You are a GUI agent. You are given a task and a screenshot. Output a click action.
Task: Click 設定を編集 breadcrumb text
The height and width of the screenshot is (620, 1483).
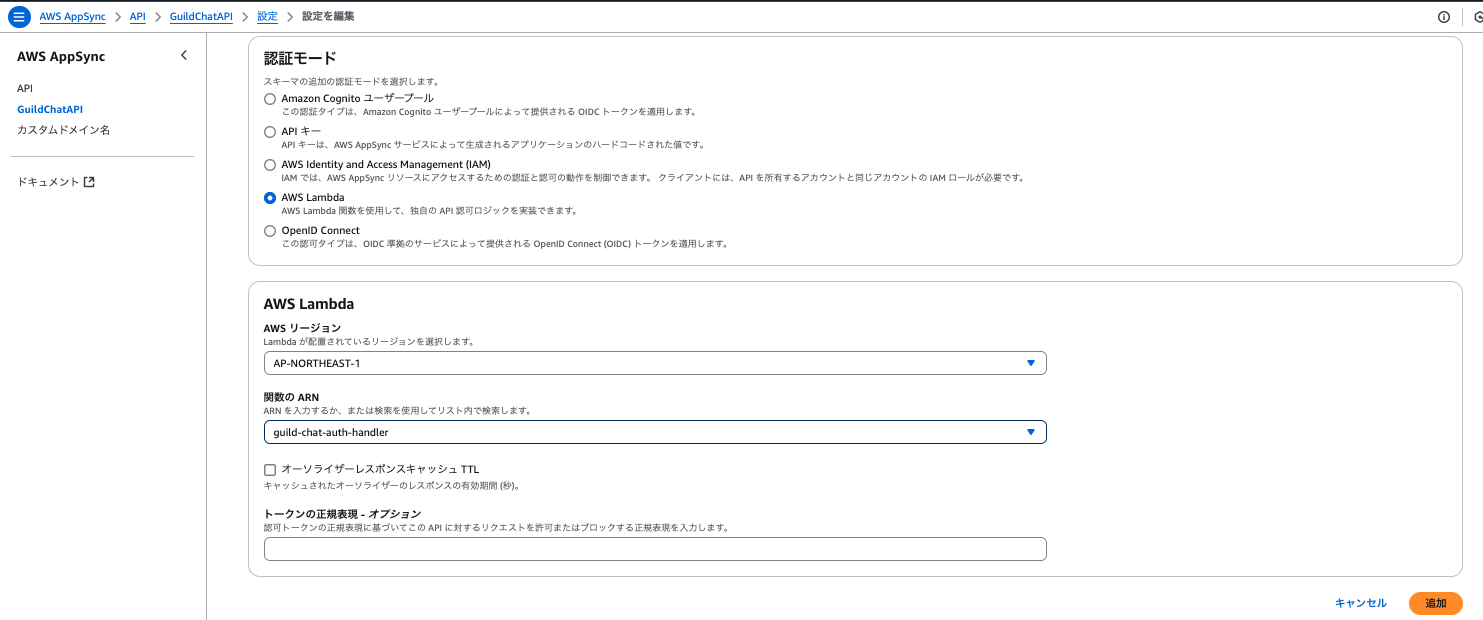click(x=328, y=17)
